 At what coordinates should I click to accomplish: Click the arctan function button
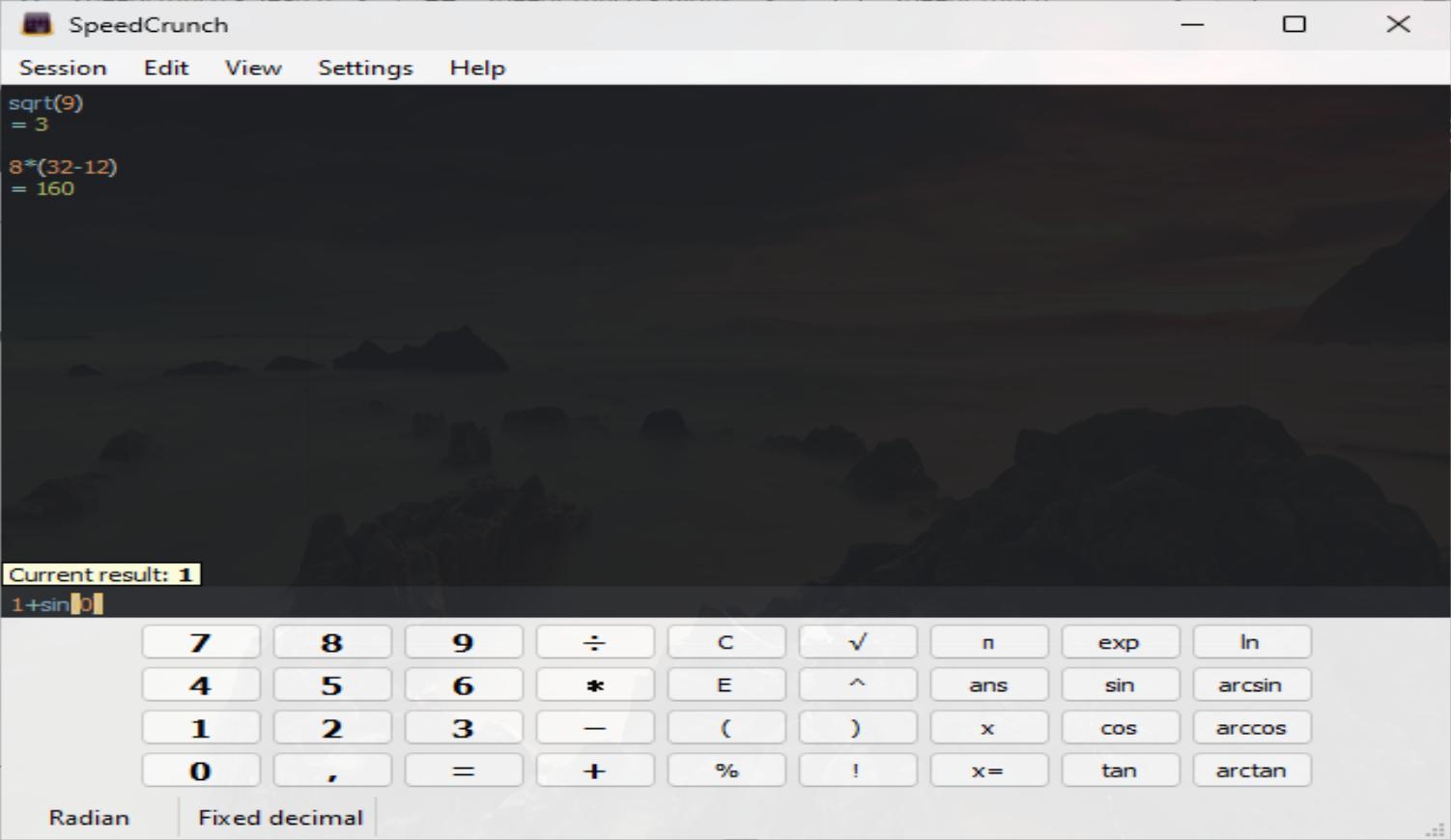1251,770
